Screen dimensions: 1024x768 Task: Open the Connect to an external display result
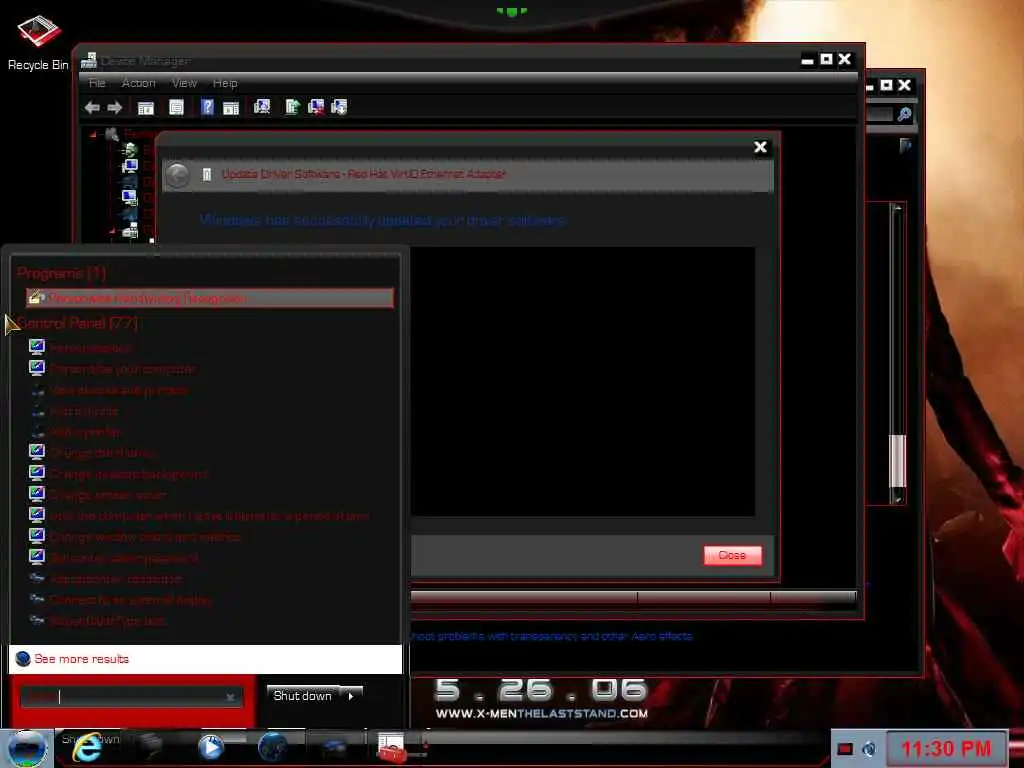coord(120,600)
